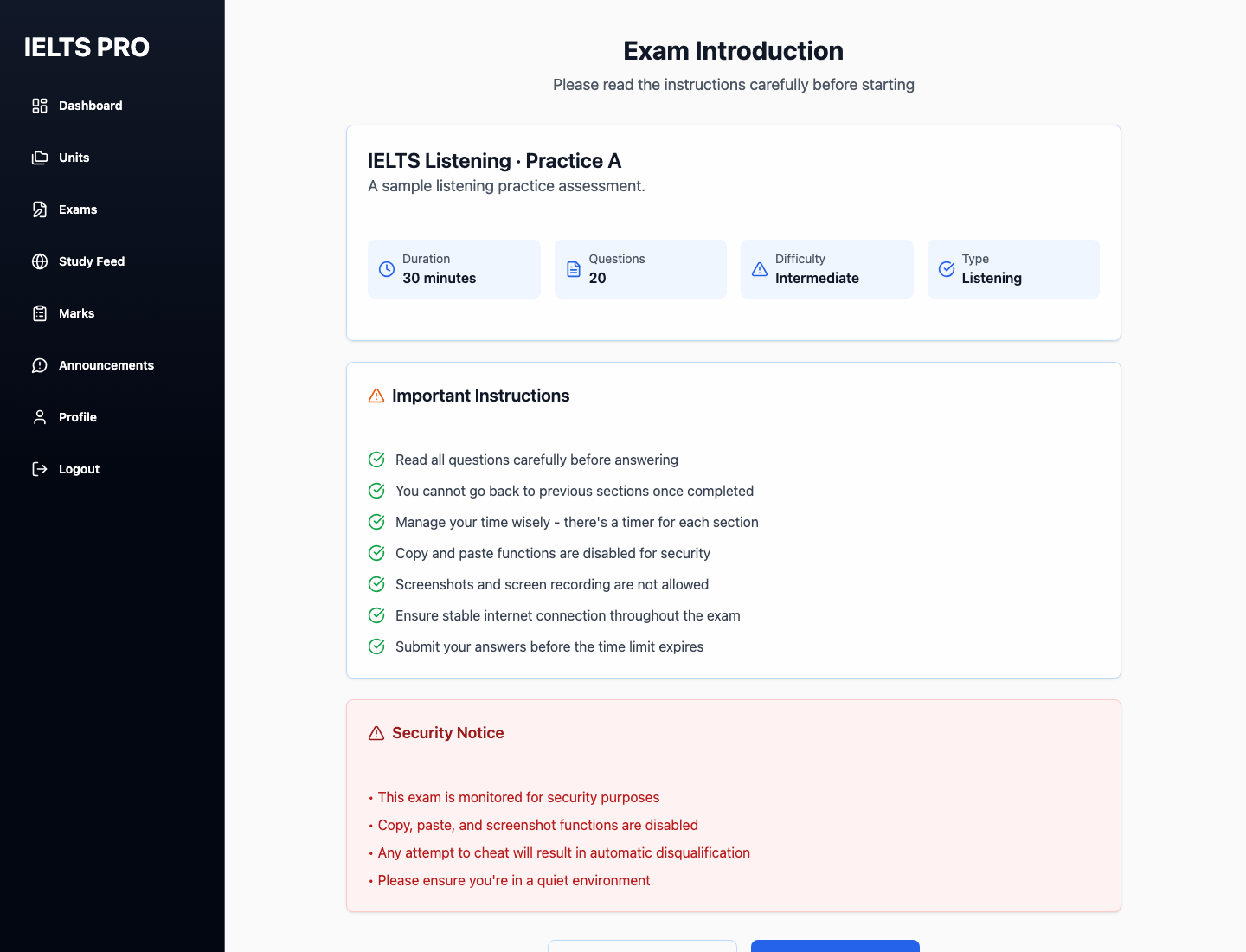Click the 'Important Instructions' heading
Screen dimensions: 1246x952
480,396
